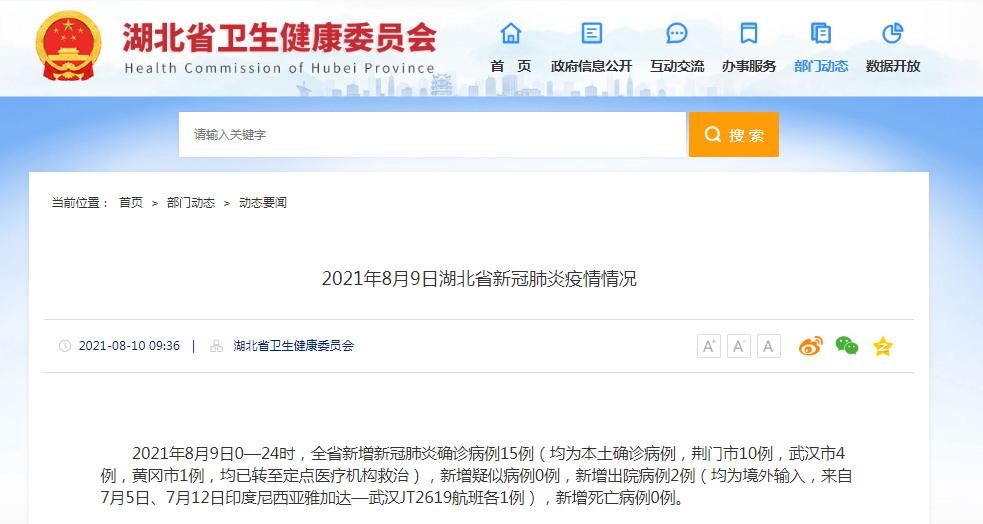This screenshot has height=524, width=983.
Task: Click the pie chart icon for 数据开放
Action: tap(893, 33)
